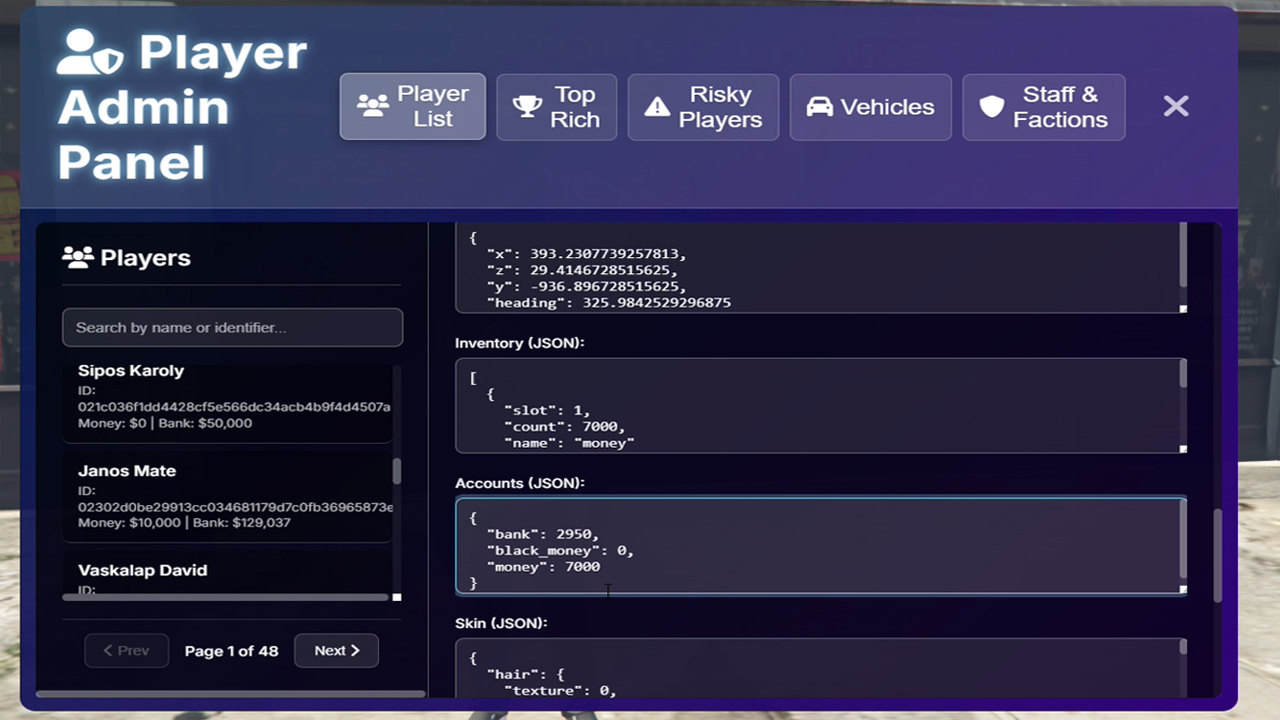
Task: Click the Players heading group icon
Action: point(77,257)
